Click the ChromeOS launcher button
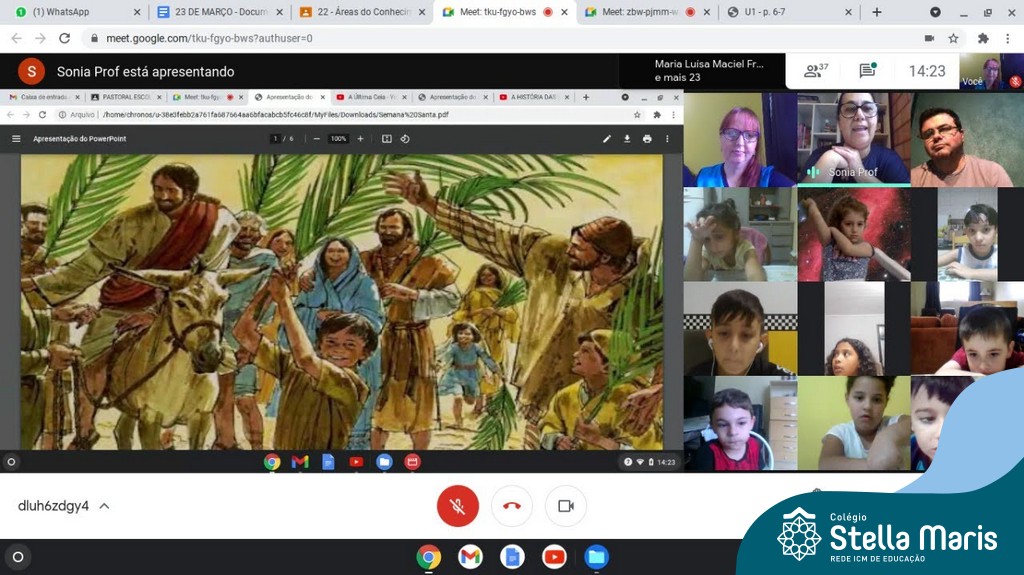This screenshot has height=575, width=1024. 17,557
